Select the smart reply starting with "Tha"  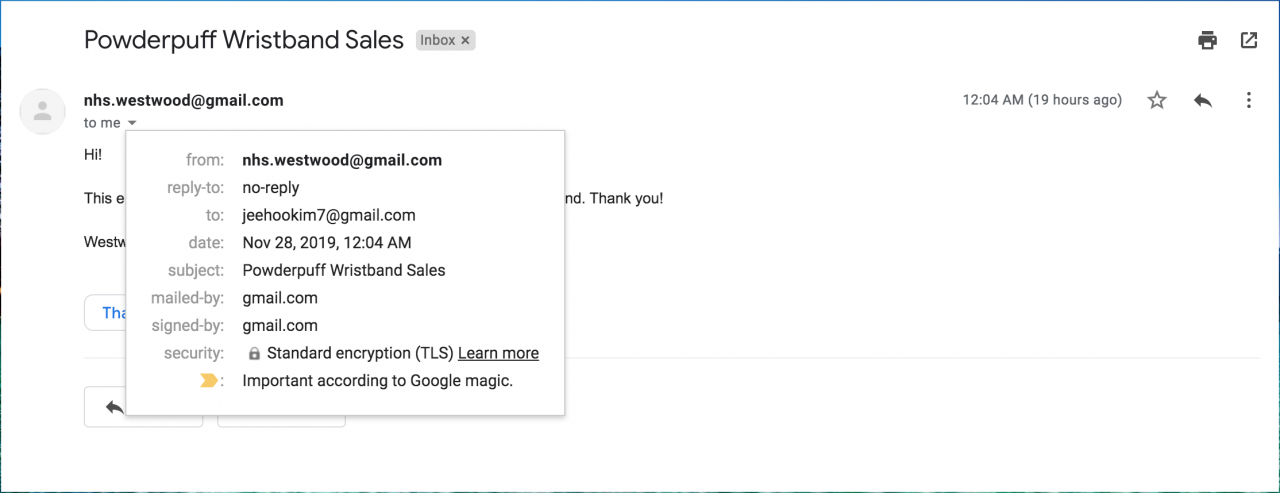coord(106,313)
